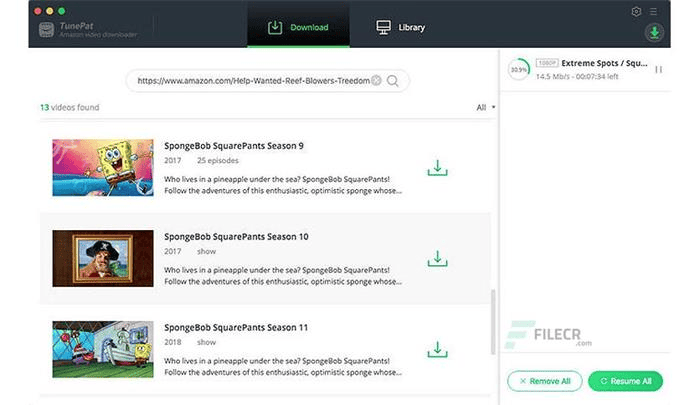Viewport: 700px width, 405px height.
Task: Click the 2018 year label of Season 11
Action: click(172, 342)
